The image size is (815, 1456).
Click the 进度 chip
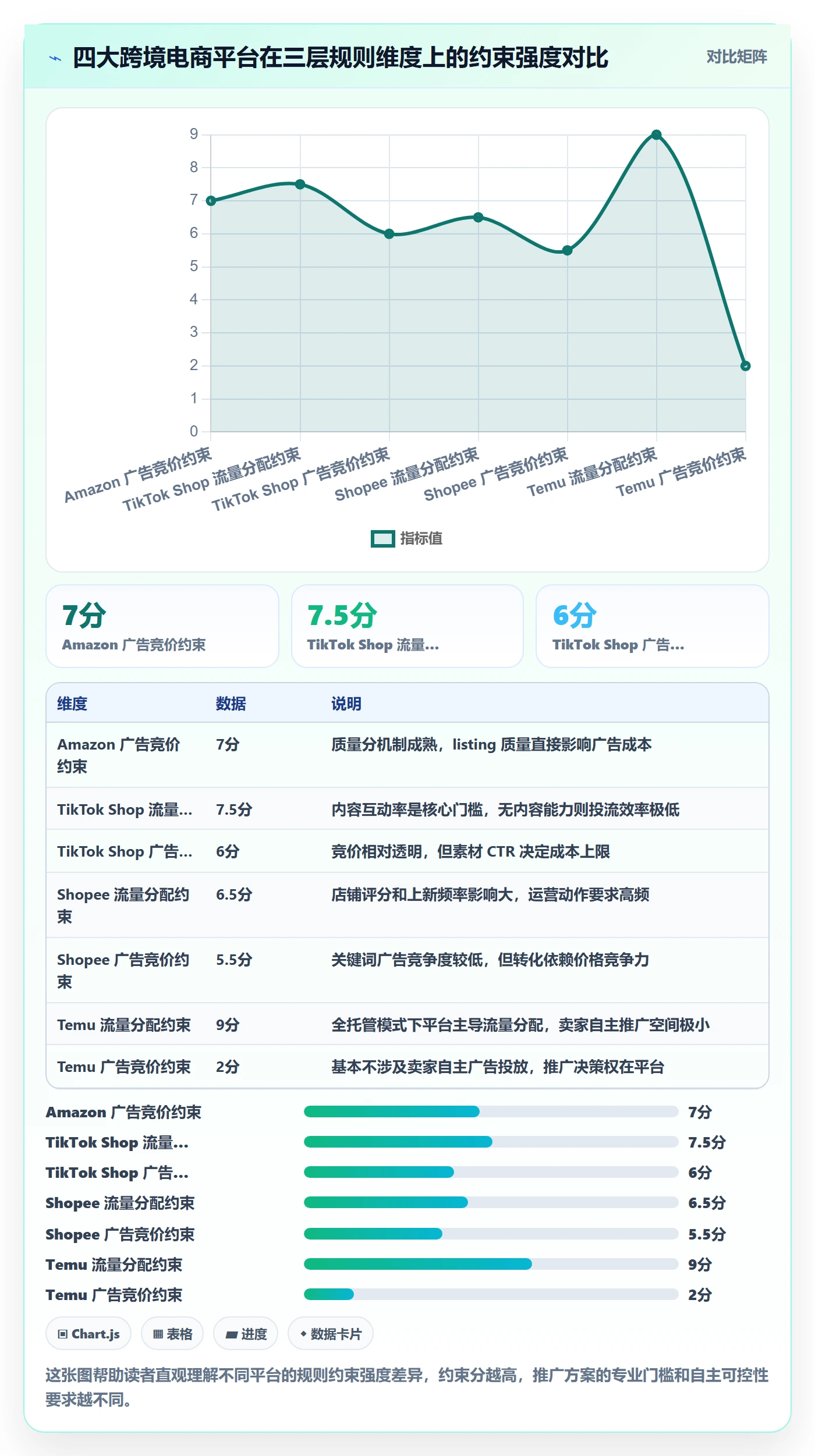(x=246, y=1333)
